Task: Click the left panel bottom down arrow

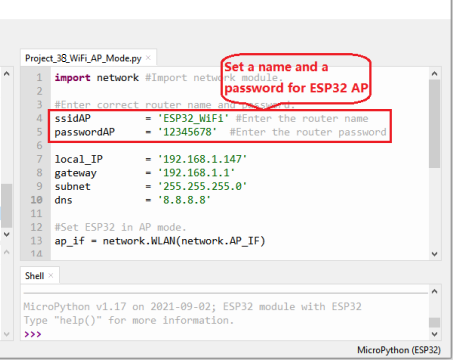Action: click(6, 334)
